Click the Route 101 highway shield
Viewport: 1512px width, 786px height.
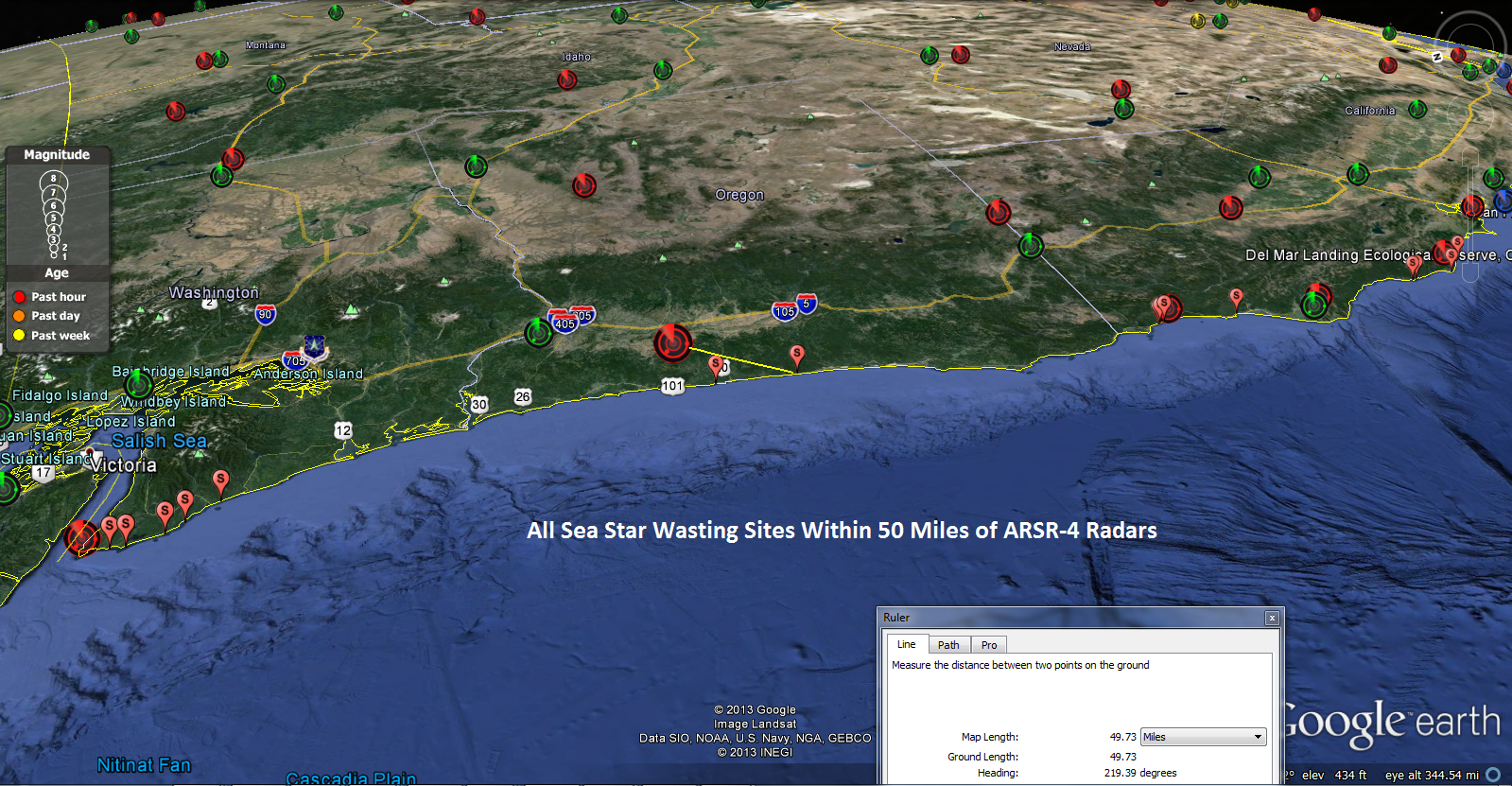pos(672,386)
